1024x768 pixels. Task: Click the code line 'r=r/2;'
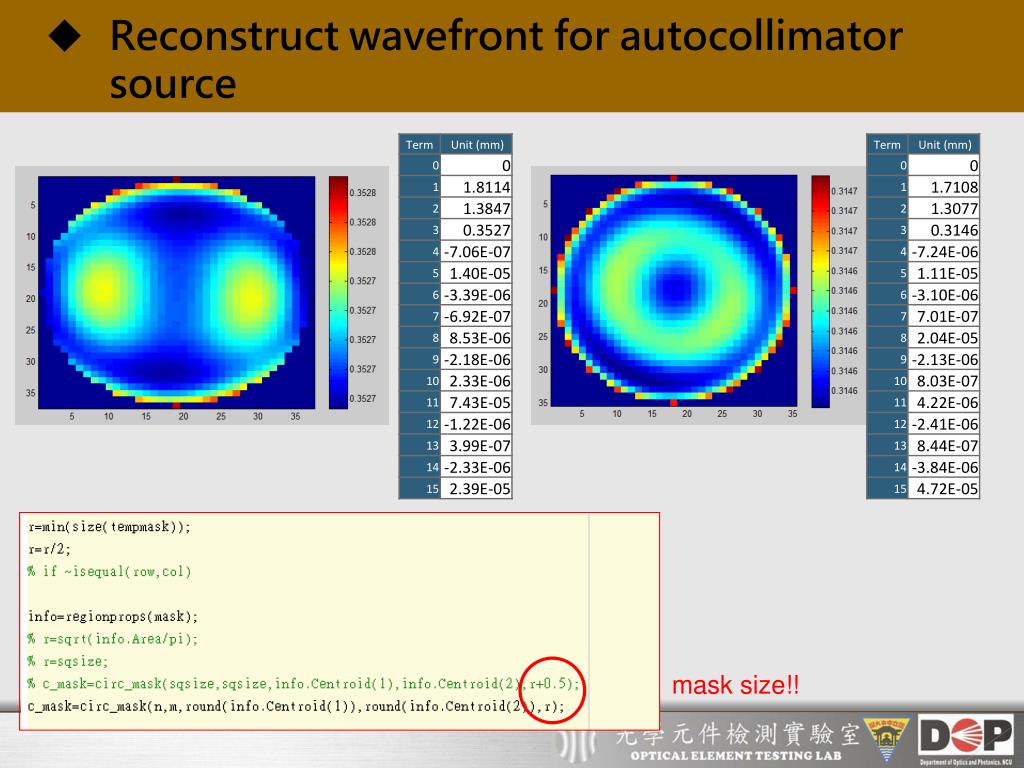coord(49,549)
